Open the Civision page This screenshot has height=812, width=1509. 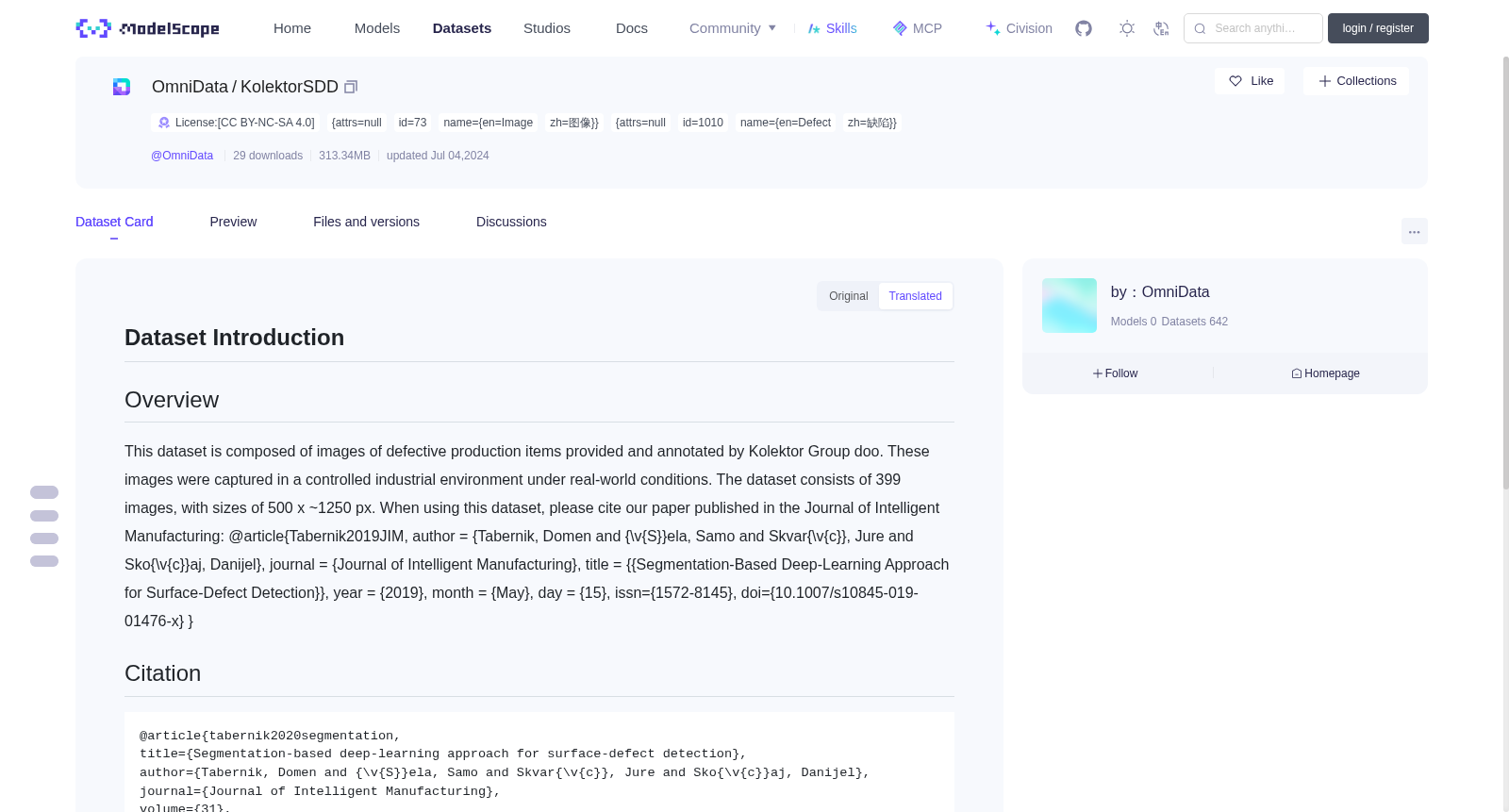click(1019, 28)
